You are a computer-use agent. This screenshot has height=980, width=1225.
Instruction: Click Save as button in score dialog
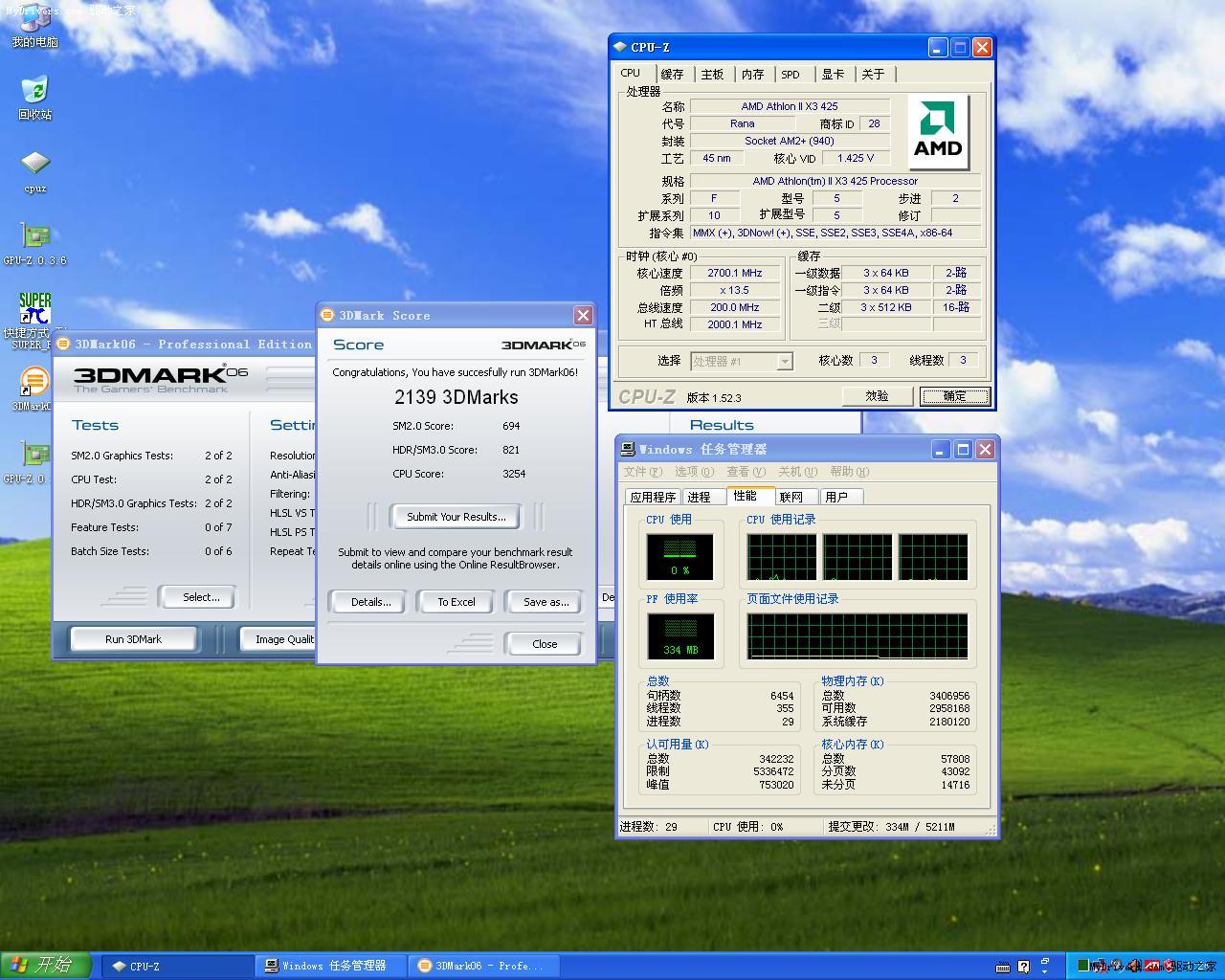point(546,602)
